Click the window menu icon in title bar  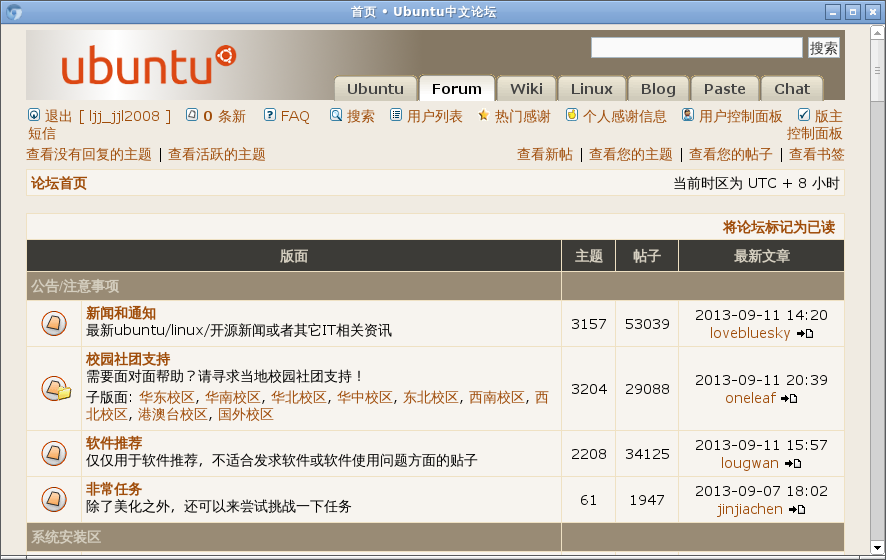15,12
